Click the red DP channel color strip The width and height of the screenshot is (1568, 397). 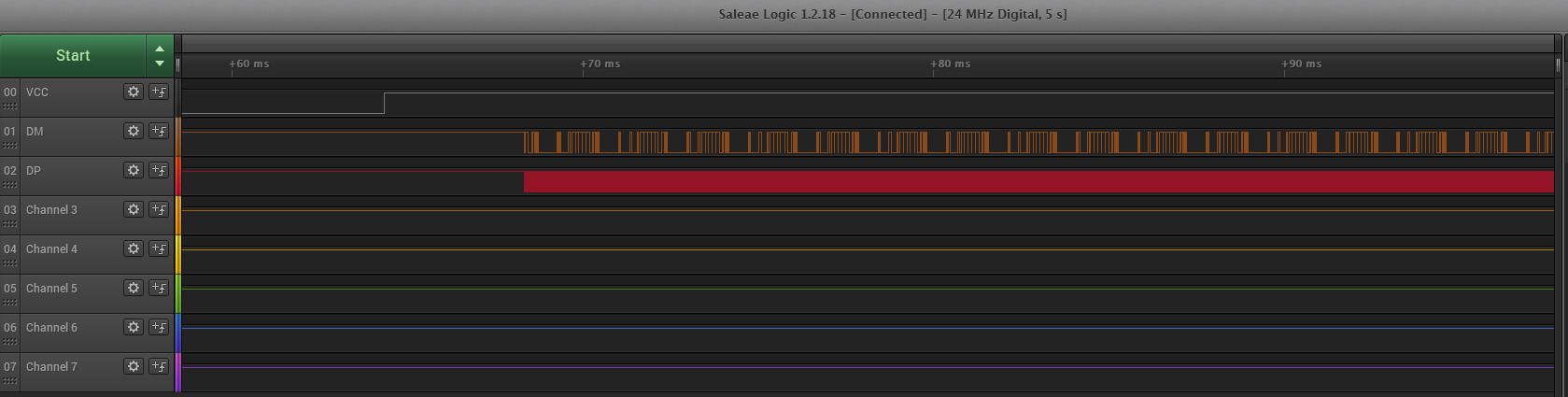click(177, 176)
